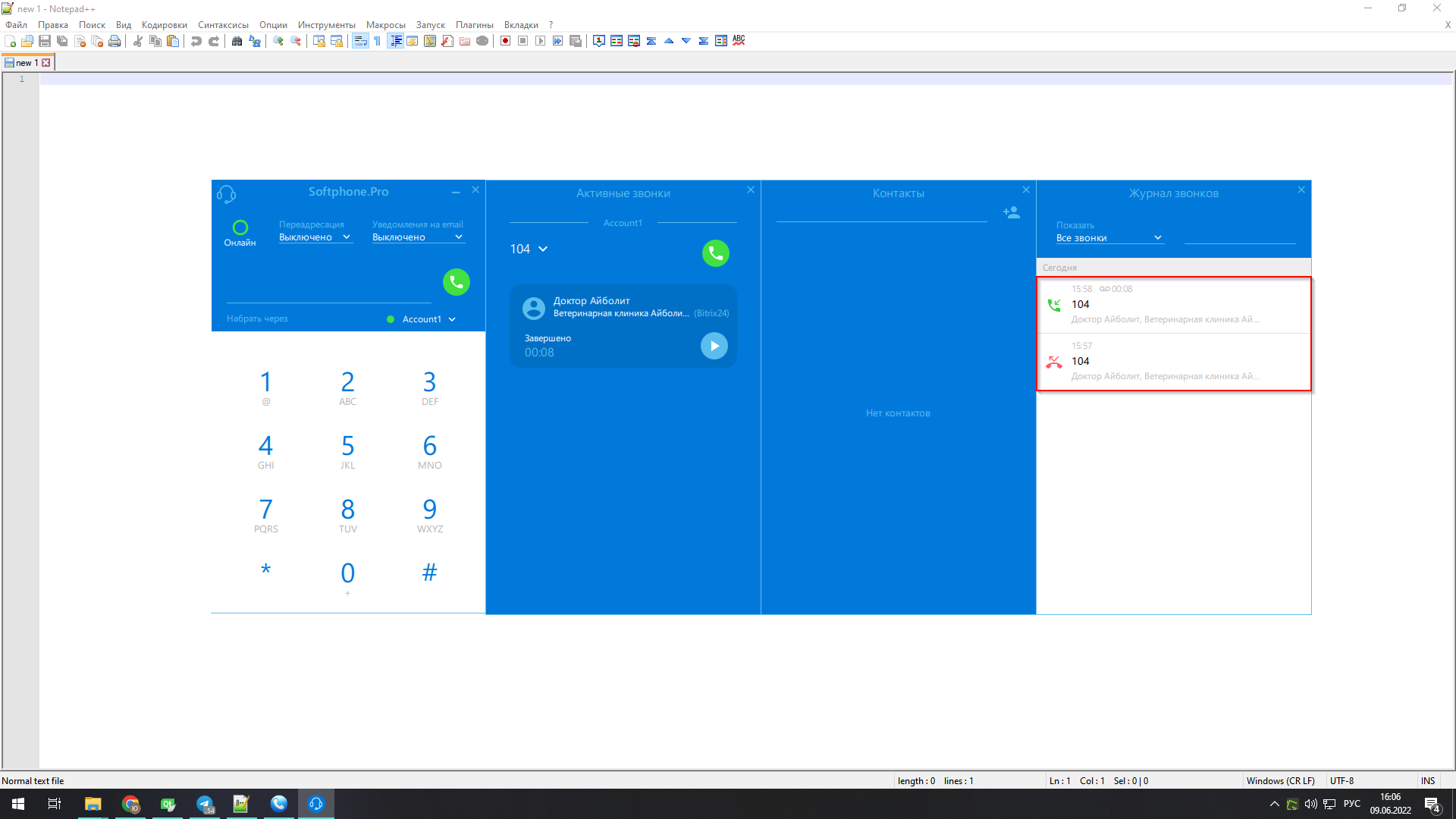Play the recording of the completed call
The height and width of the screenshot is (819, 1456).
point(714,346)
